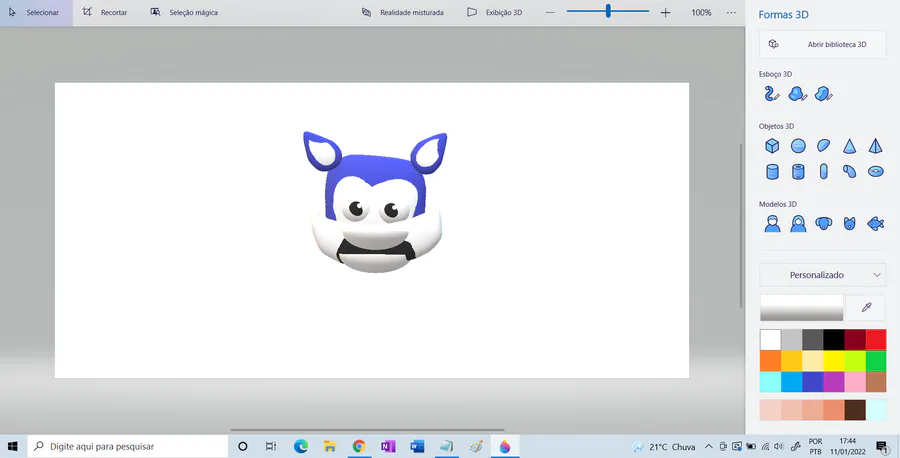Viewport: 900px width, 458px height.
Task: Toggle Exibição 3D view
Action: [x=495, y=13]
